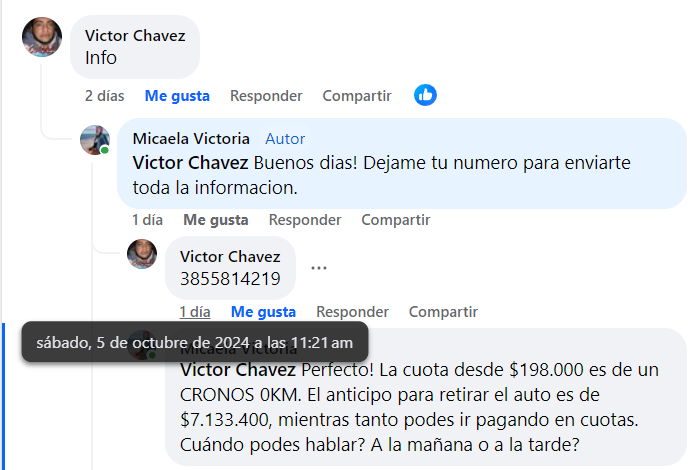The height and width of the screenshot is (470, 700).
Task: Click the blue thumbs-up reaction icon
Action: pyautogui.click(x=425, y=95)
